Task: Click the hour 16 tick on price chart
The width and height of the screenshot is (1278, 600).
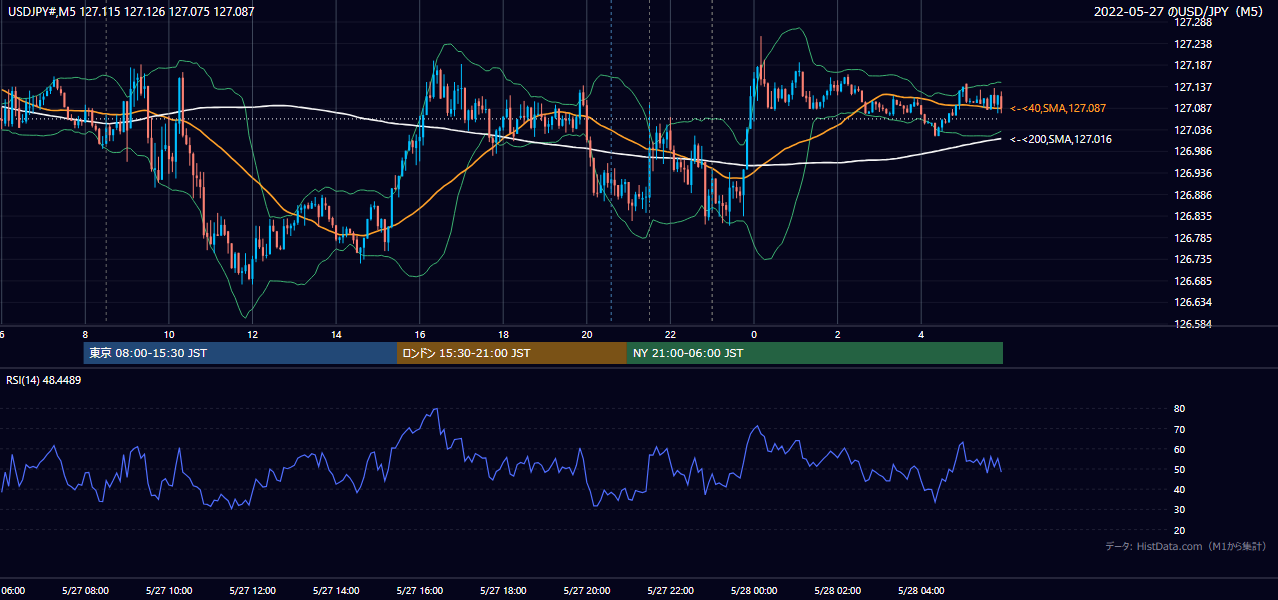Action: [x=420, y=335]
